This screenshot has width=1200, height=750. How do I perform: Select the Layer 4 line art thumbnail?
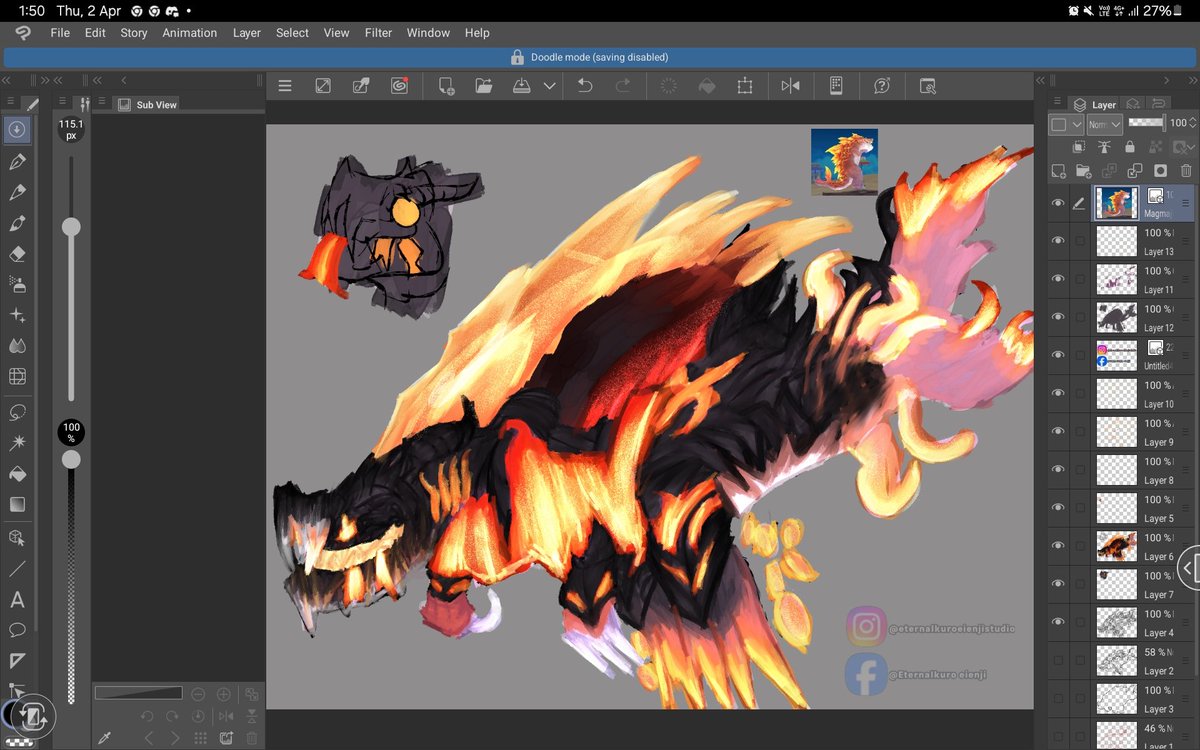(1117, 622)
